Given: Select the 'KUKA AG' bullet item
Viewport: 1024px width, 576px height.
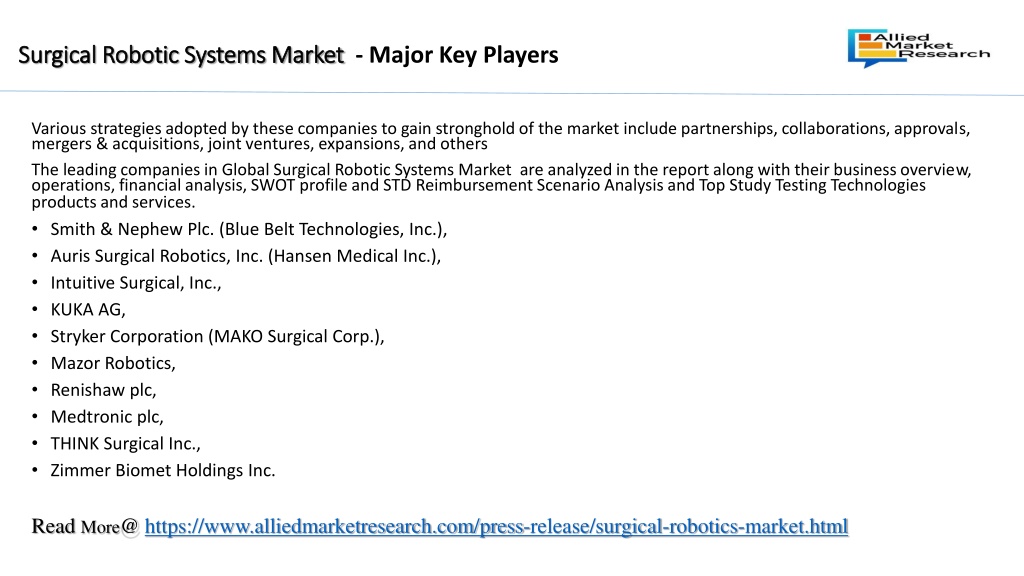Looking at the screenshot, I should coord(88,310).
